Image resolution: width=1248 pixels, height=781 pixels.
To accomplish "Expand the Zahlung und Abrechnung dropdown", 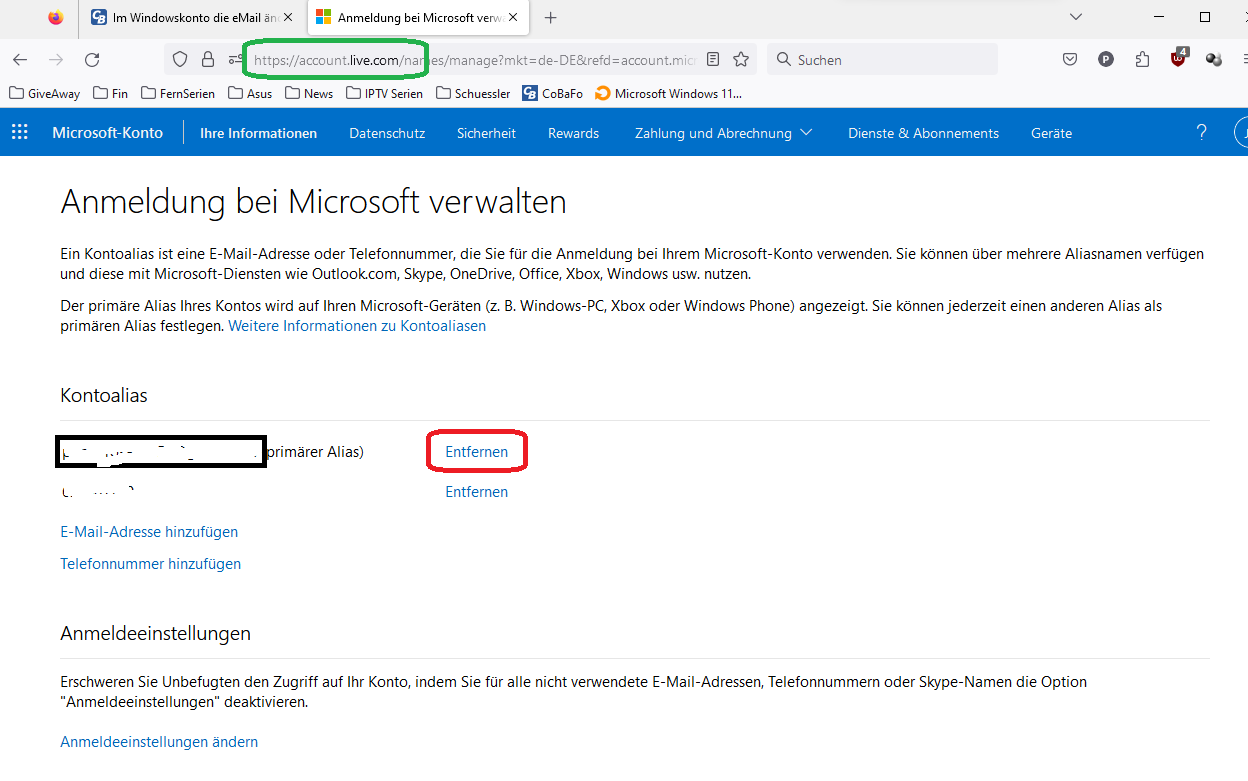I will click(723, 133).
